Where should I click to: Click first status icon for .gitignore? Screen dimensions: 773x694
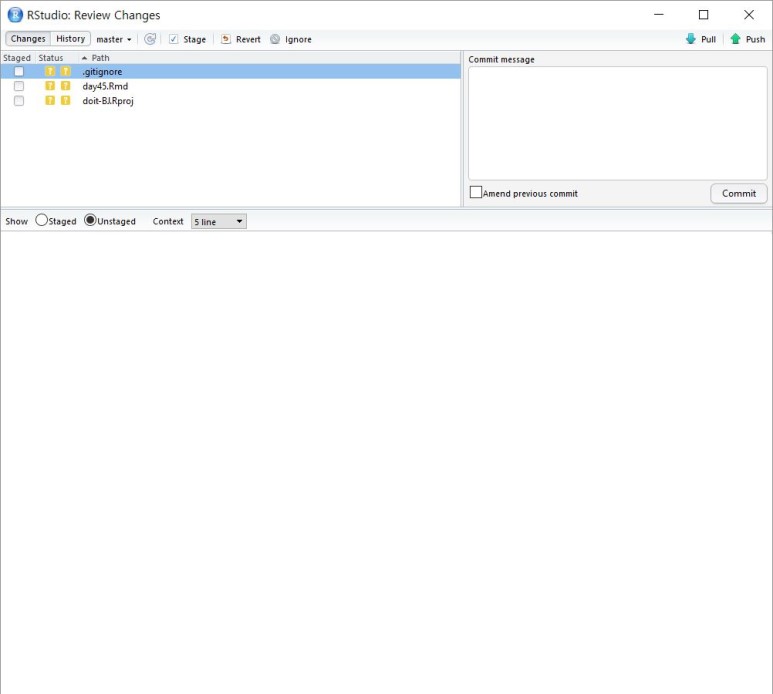point(50,71)
